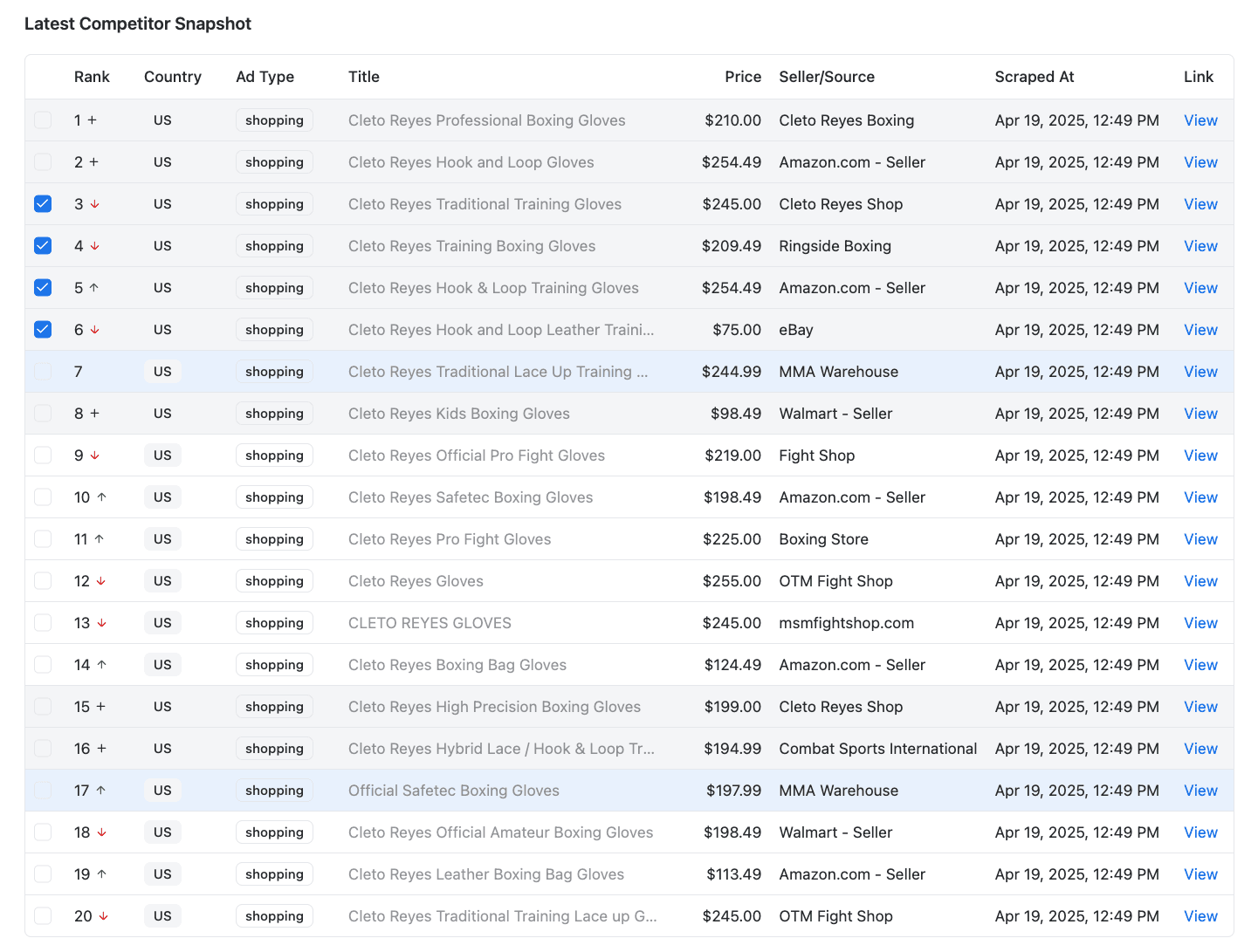
Task: Click the US country badge in rank 10 row
Action: [162, 497]
